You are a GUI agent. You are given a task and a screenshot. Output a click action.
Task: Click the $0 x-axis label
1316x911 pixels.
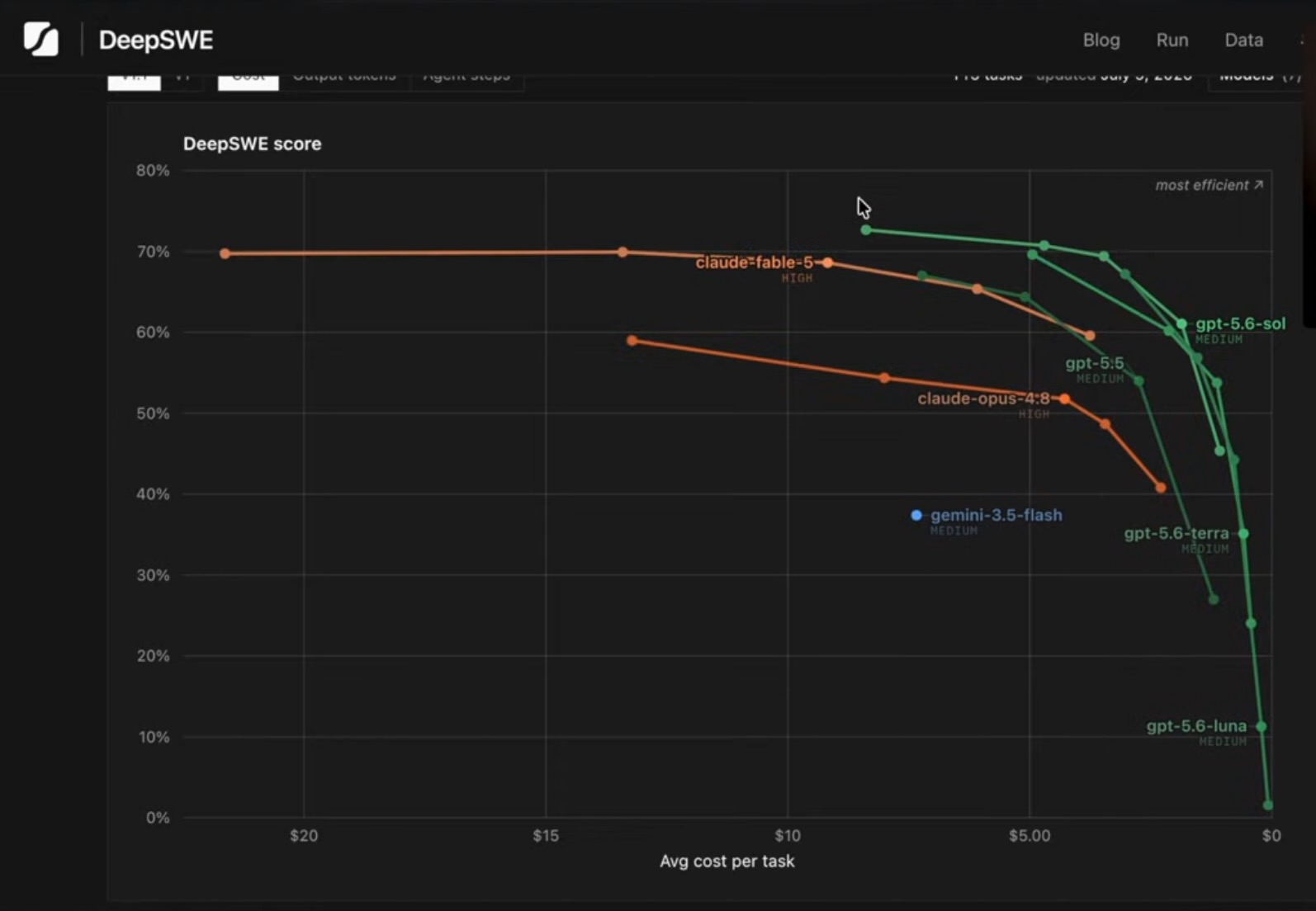(x=1271, y=835)
